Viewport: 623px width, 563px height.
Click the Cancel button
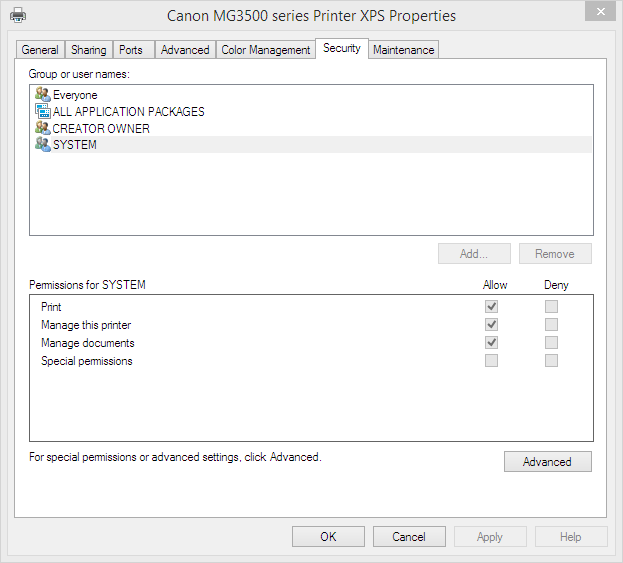pyautogui.click(x=408, y=537)
